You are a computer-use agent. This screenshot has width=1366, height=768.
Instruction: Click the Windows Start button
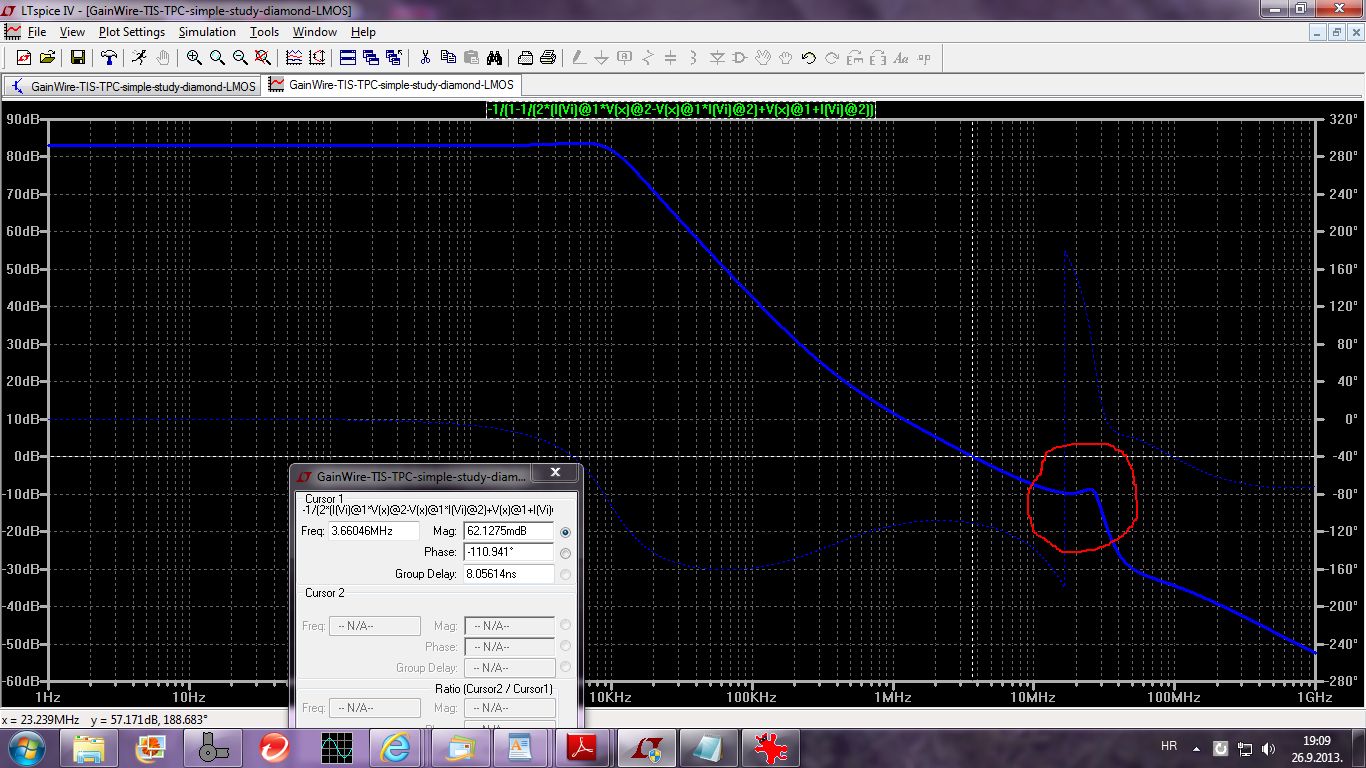(25, 747)
